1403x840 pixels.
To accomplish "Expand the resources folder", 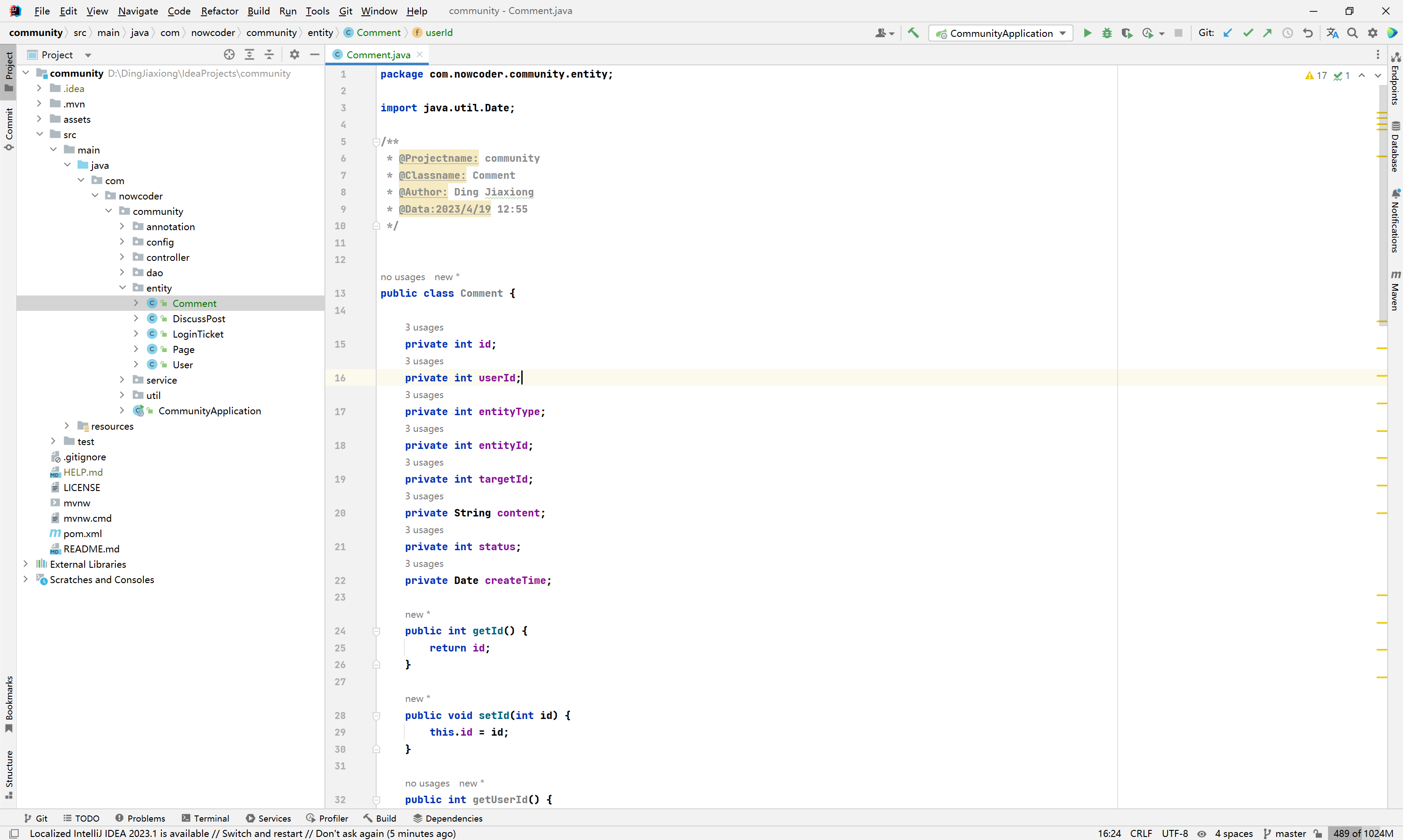I will click(67, 426).
